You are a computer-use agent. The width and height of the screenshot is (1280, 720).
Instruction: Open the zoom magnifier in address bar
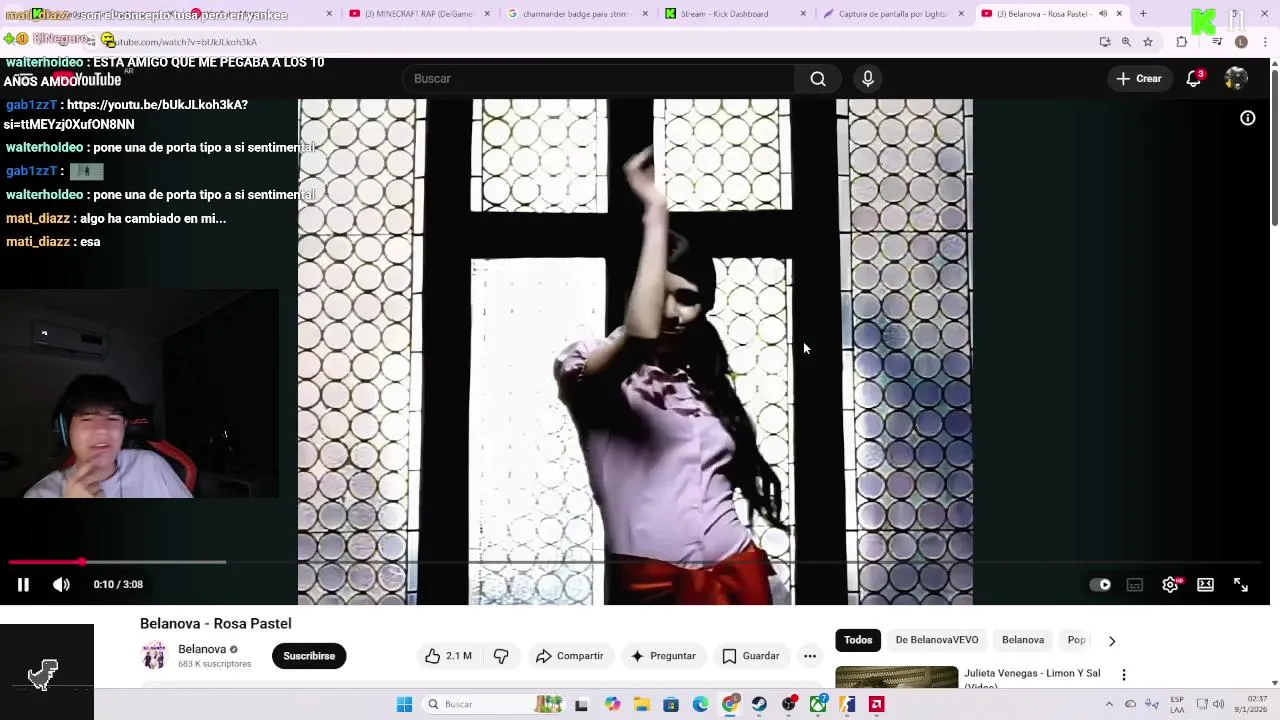coord(1126,42)
